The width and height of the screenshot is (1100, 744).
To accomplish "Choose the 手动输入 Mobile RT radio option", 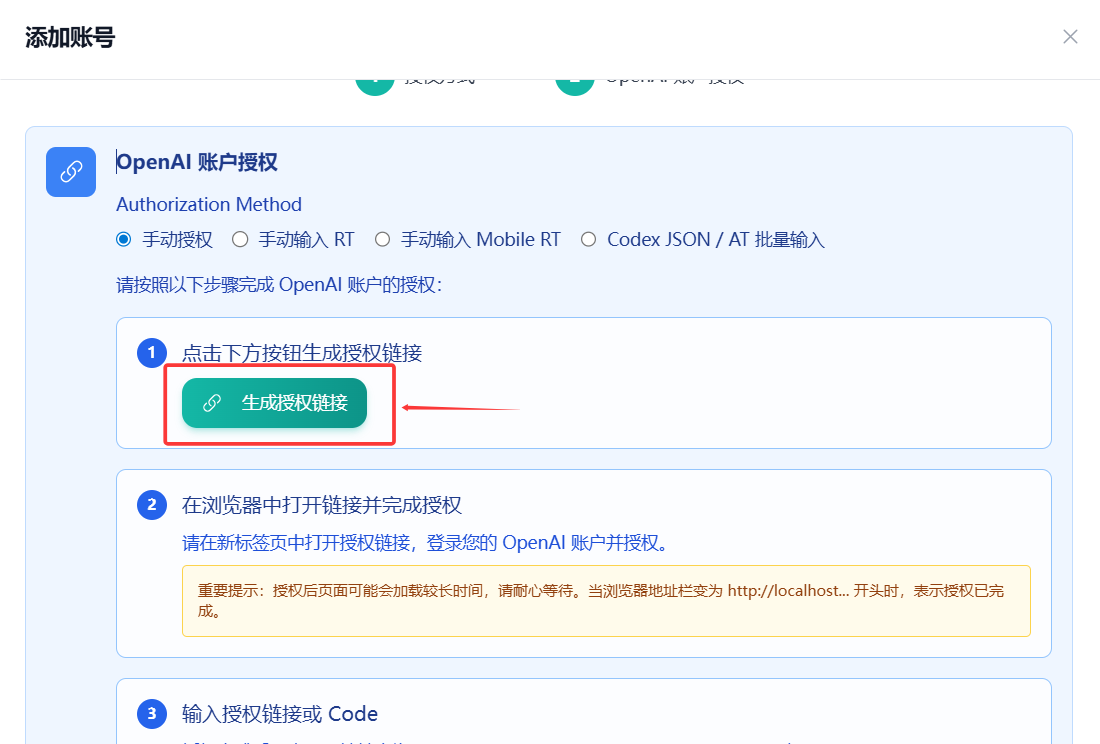I will [x=382, y=240].
